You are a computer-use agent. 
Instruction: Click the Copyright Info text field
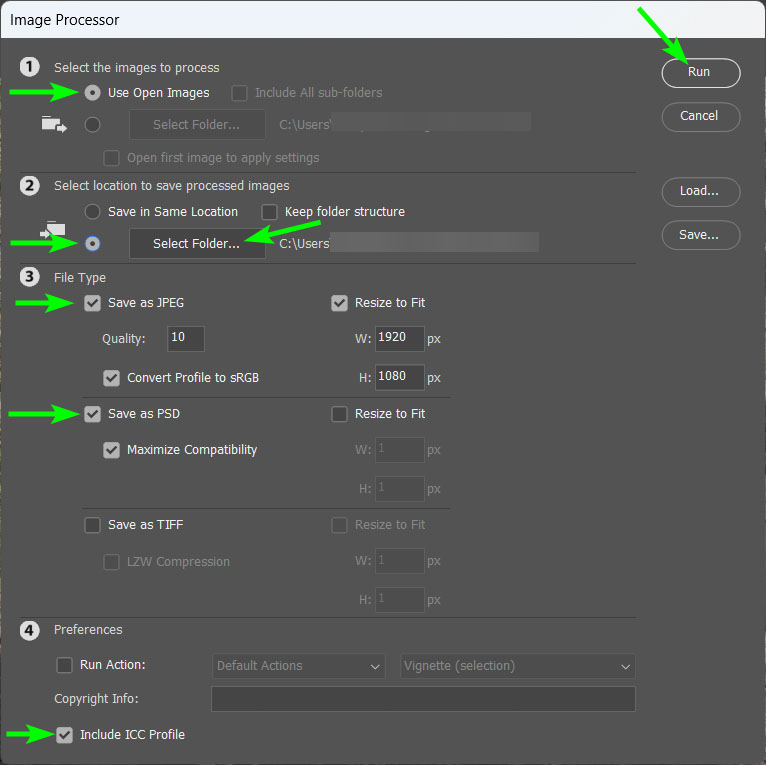click(423, 699)
